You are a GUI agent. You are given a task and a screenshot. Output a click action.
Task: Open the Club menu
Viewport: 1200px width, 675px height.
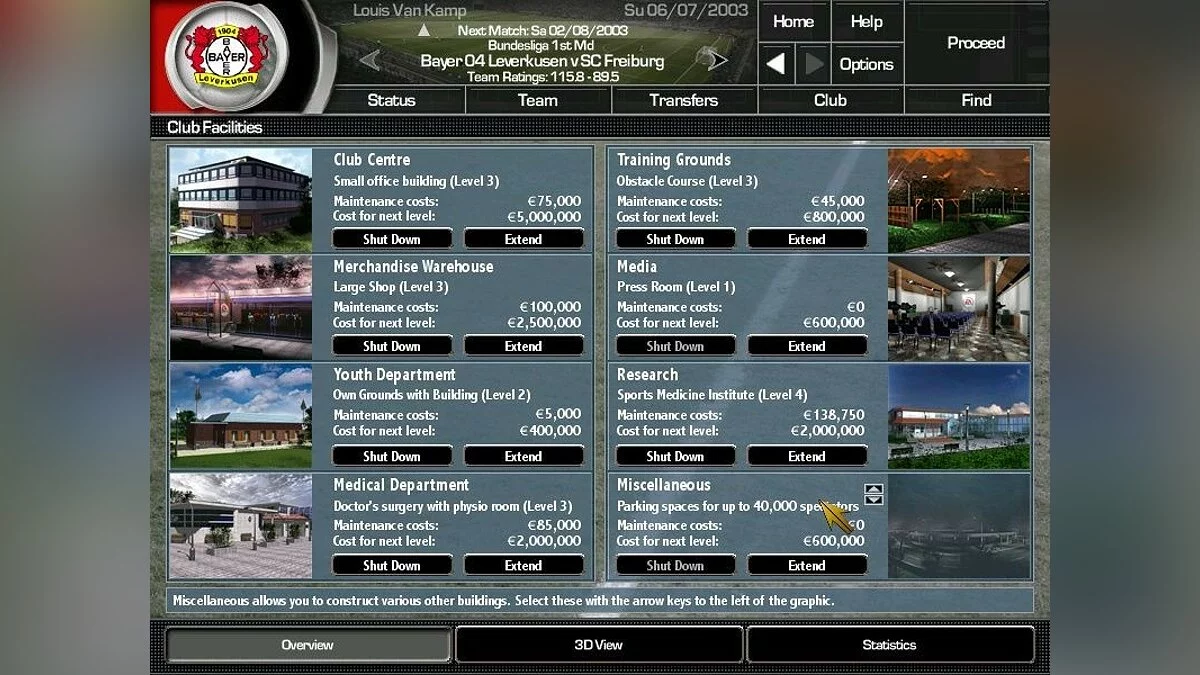(x=830, y=100)
